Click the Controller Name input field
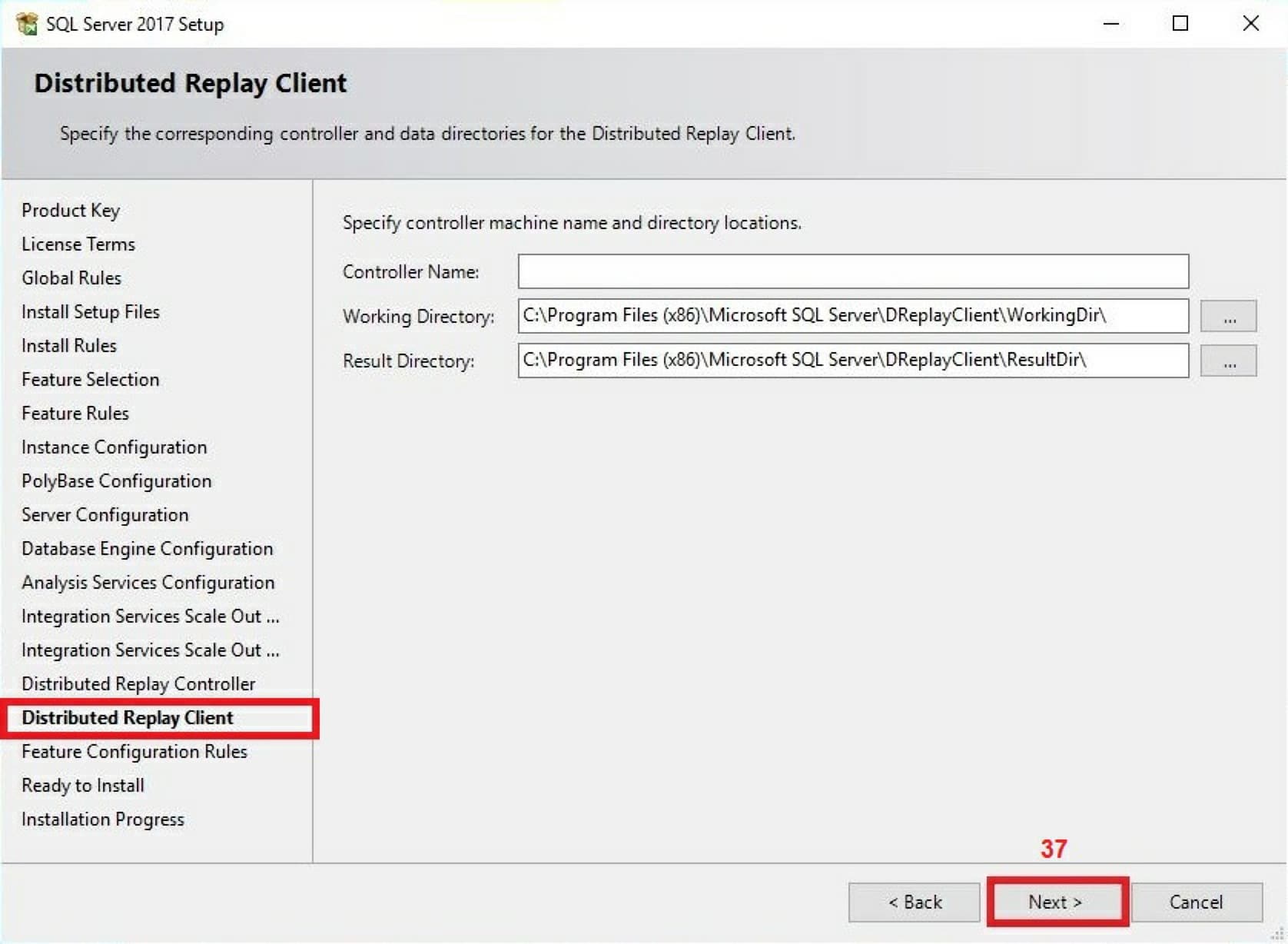The image size is (1288, 944). [x=853, y=271]
